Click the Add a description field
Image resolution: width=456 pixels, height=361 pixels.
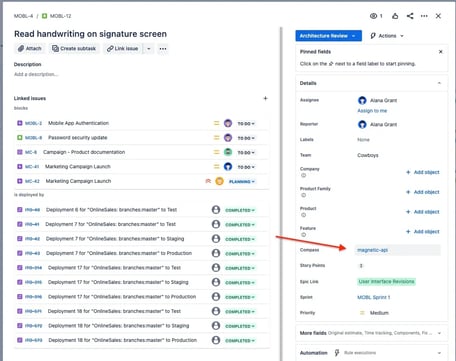point(36,74)
